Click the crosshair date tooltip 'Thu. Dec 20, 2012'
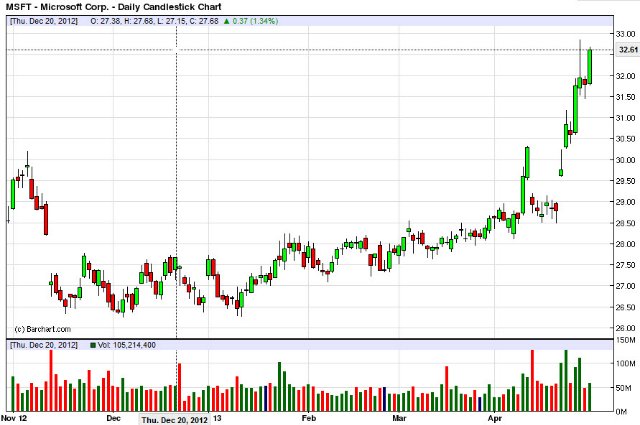The width and height of the screenshot is (640, 425). click(x=175, y=420)
